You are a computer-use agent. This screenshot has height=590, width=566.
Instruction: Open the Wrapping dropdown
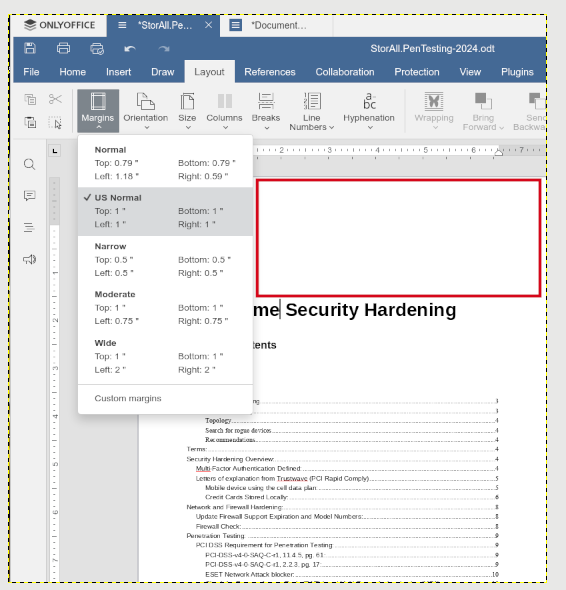click(x=434, y=111)
